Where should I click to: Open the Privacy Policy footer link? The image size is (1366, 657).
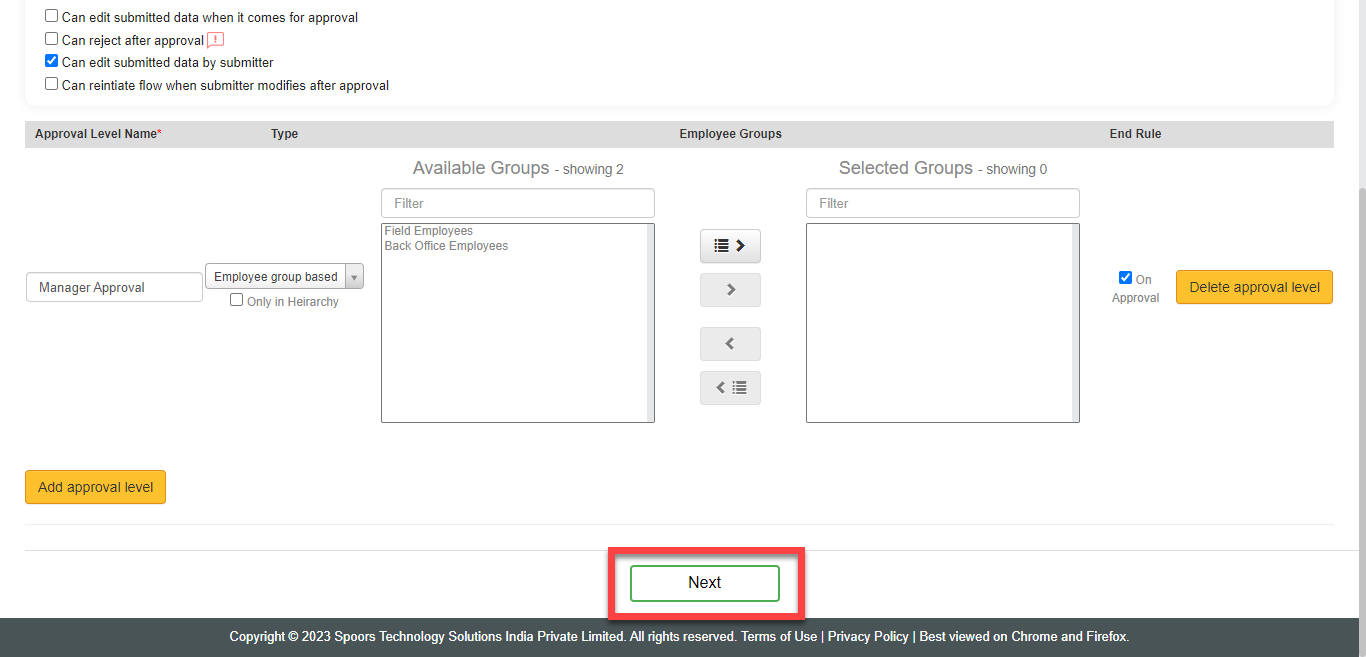tap(867, 636)
